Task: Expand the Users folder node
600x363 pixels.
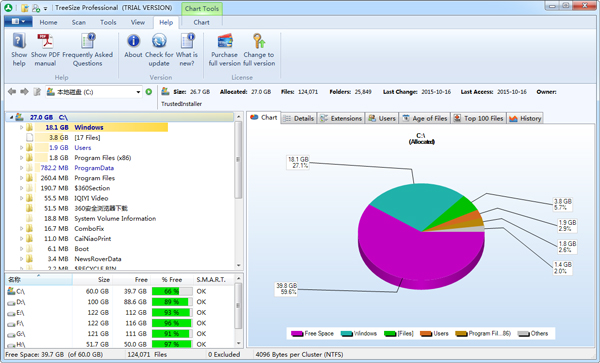Action: pos(21,148)
